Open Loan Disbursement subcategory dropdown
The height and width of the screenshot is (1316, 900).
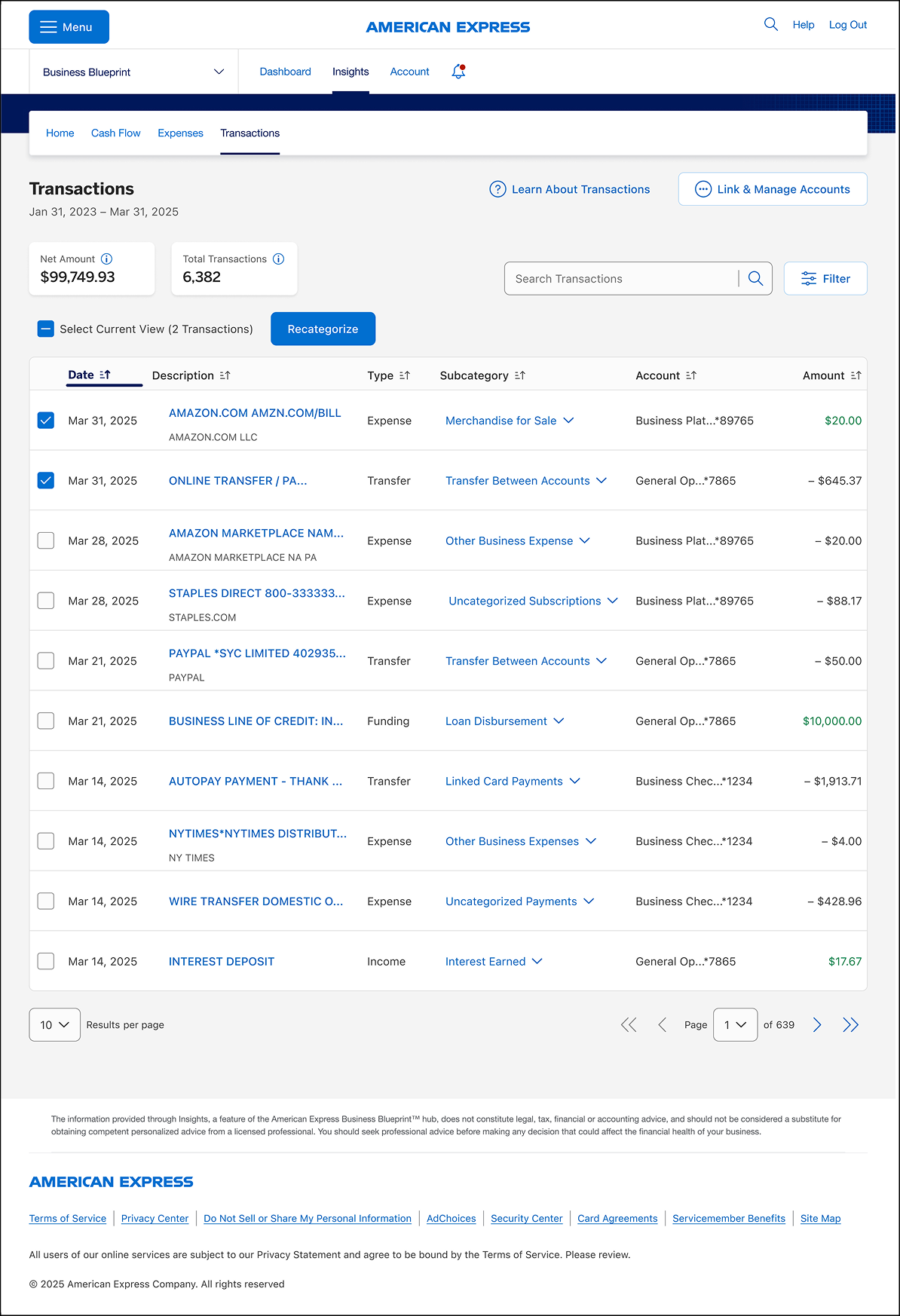(x=504, y=721)
